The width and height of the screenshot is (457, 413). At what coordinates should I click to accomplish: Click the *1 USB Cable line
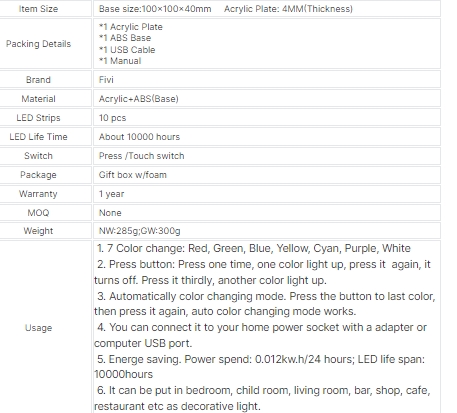[127, 50]
